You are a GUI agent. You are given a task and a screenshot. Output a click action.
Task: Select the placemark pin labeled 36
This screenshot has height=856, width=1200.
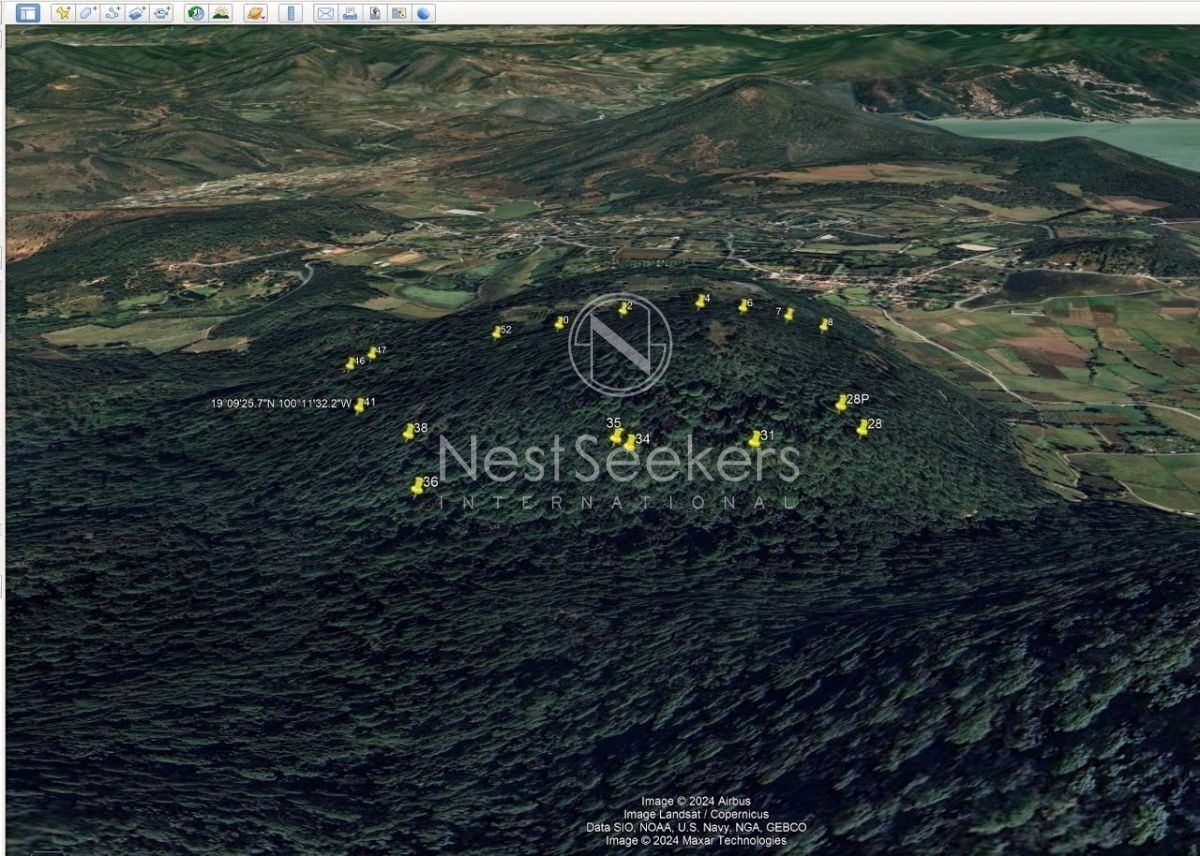click(x=417, y=487)
